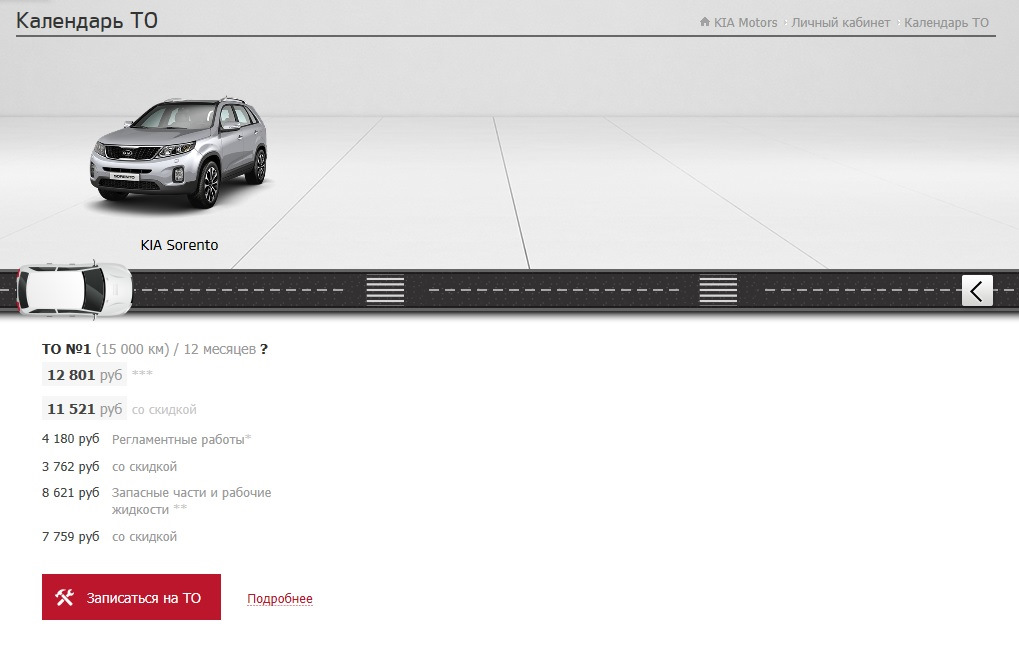Select the first crosswalk marker on the road

385,290
